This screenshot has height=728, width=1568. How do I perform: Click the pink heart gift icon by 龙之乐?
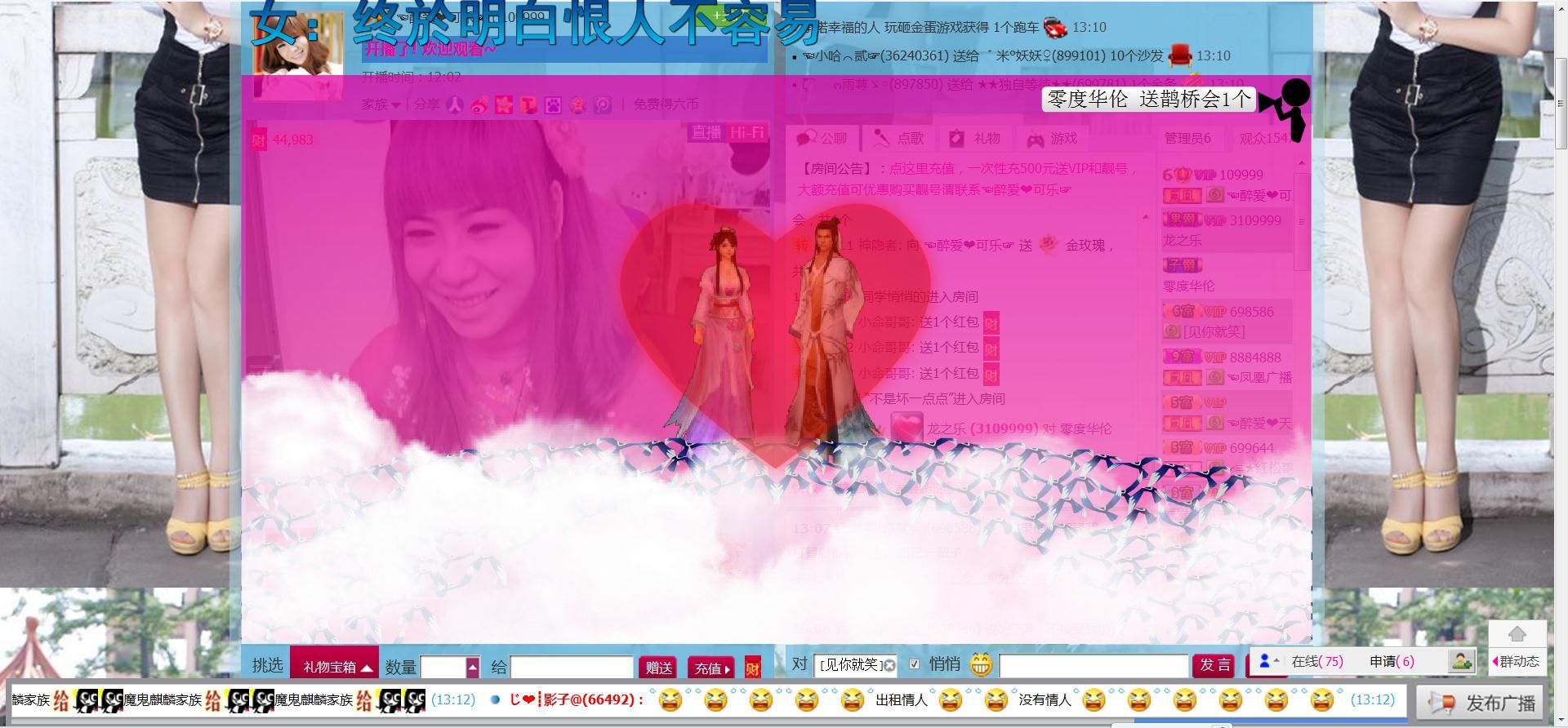(906, 427)
